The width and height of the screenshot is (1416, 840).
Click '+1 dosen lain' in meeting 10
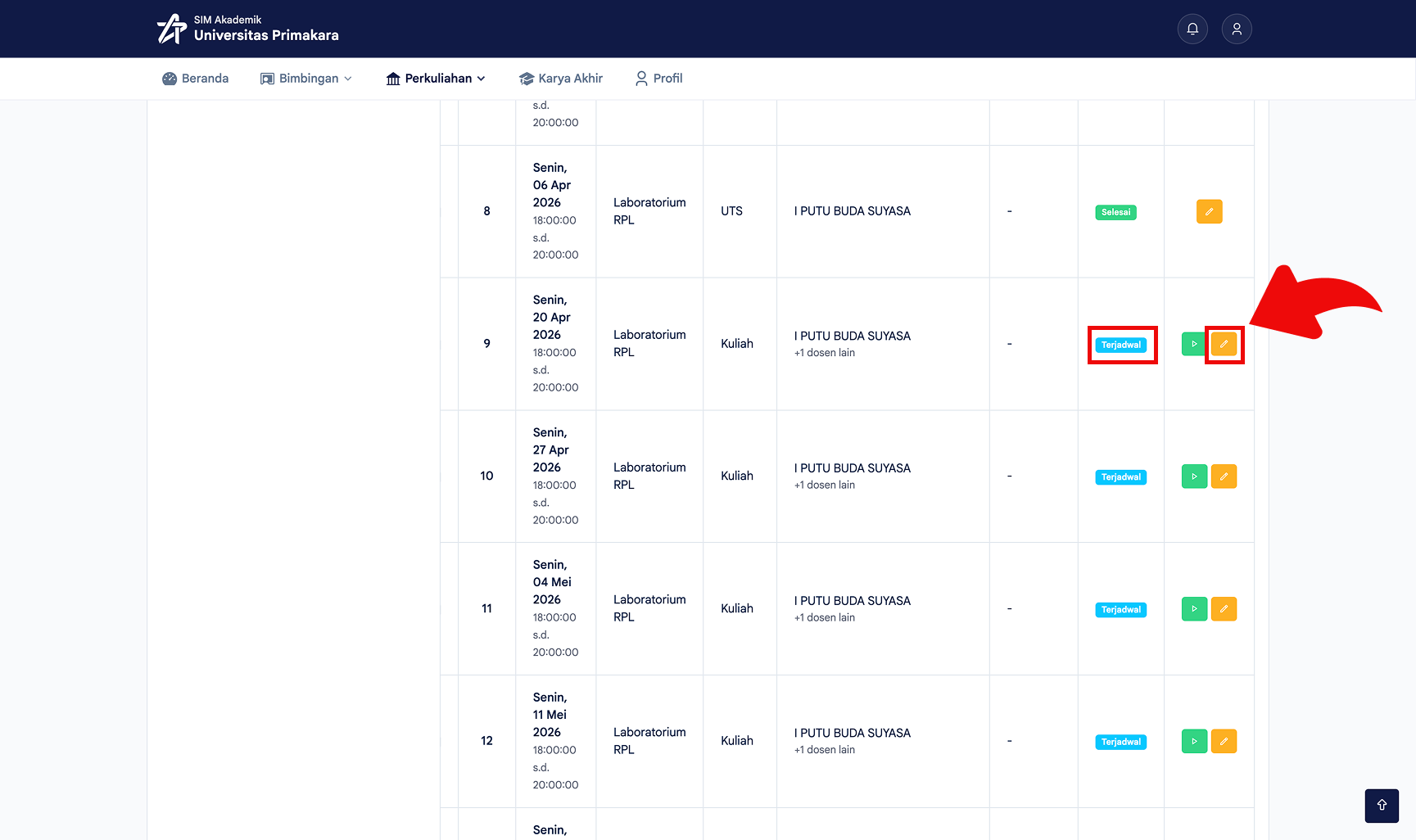point(825,485)
